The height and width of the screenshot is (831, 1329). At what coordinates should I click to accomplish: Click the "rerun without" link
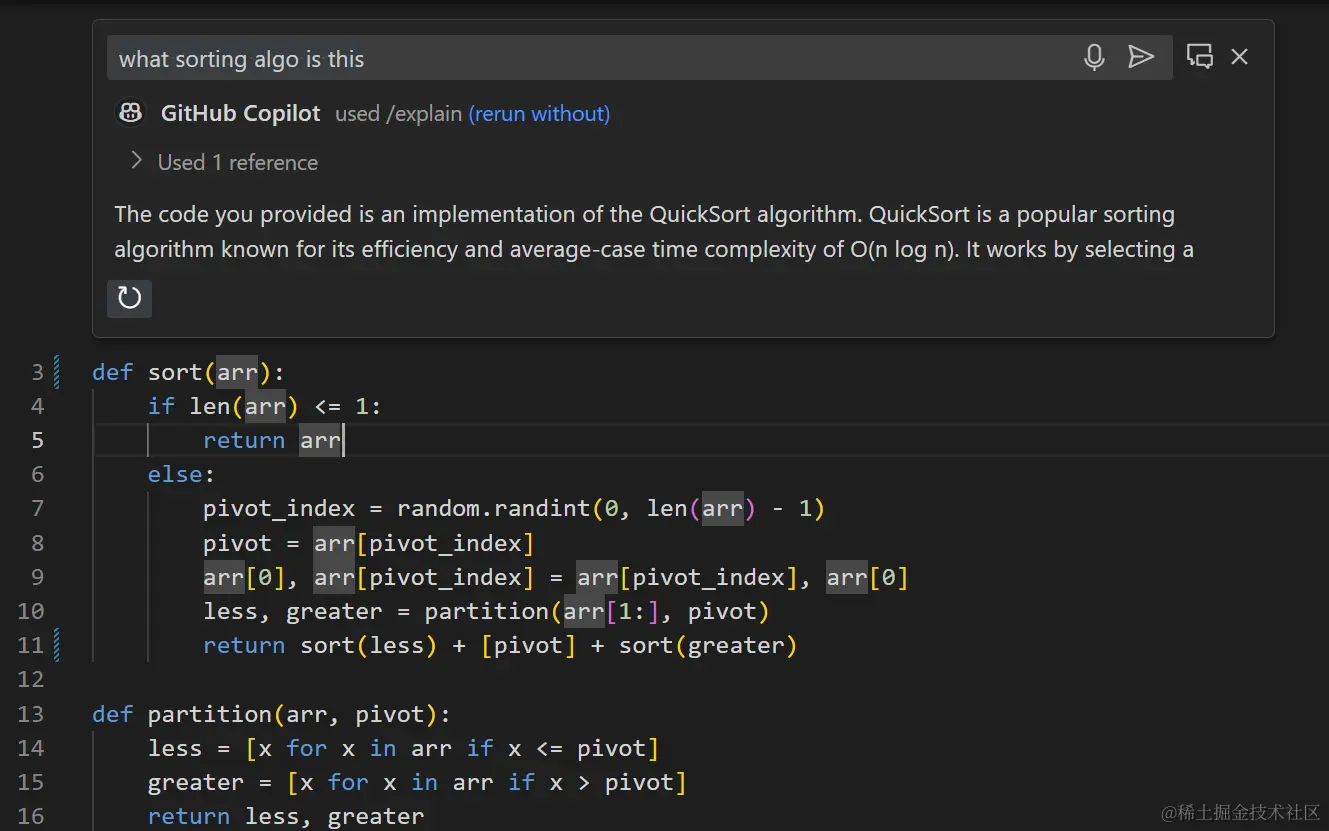pos(539,114)
